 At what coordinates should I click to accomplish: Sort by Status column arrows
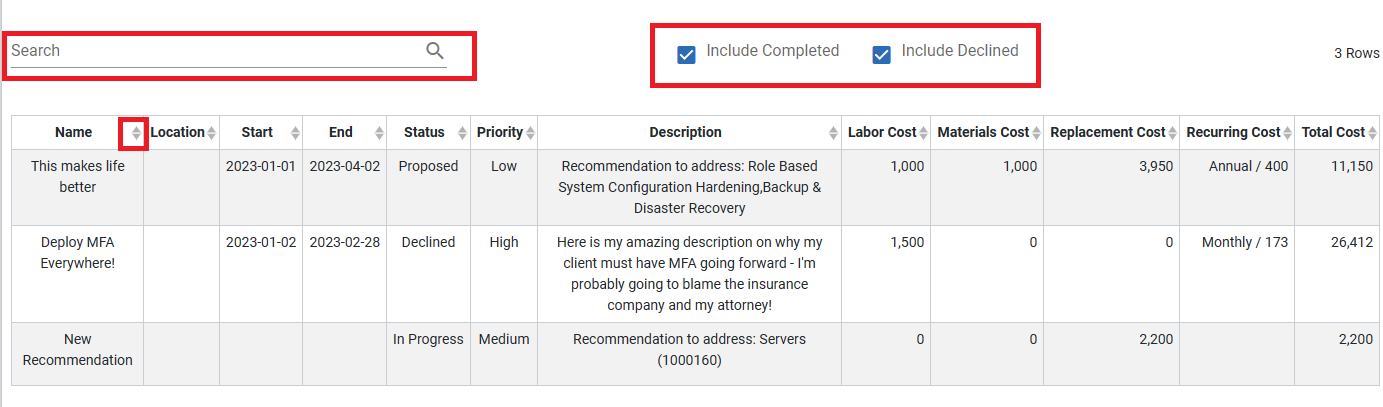(x=462, y=133)
